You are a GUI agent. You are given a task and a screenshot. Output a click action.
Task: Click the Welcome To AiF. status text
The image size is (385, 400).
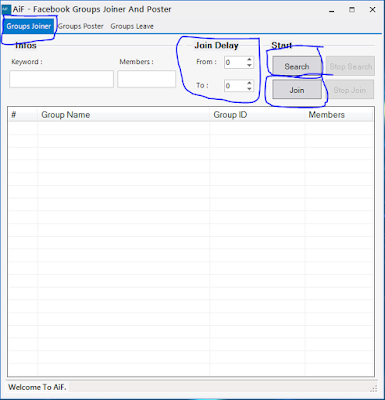pos(37,387)
